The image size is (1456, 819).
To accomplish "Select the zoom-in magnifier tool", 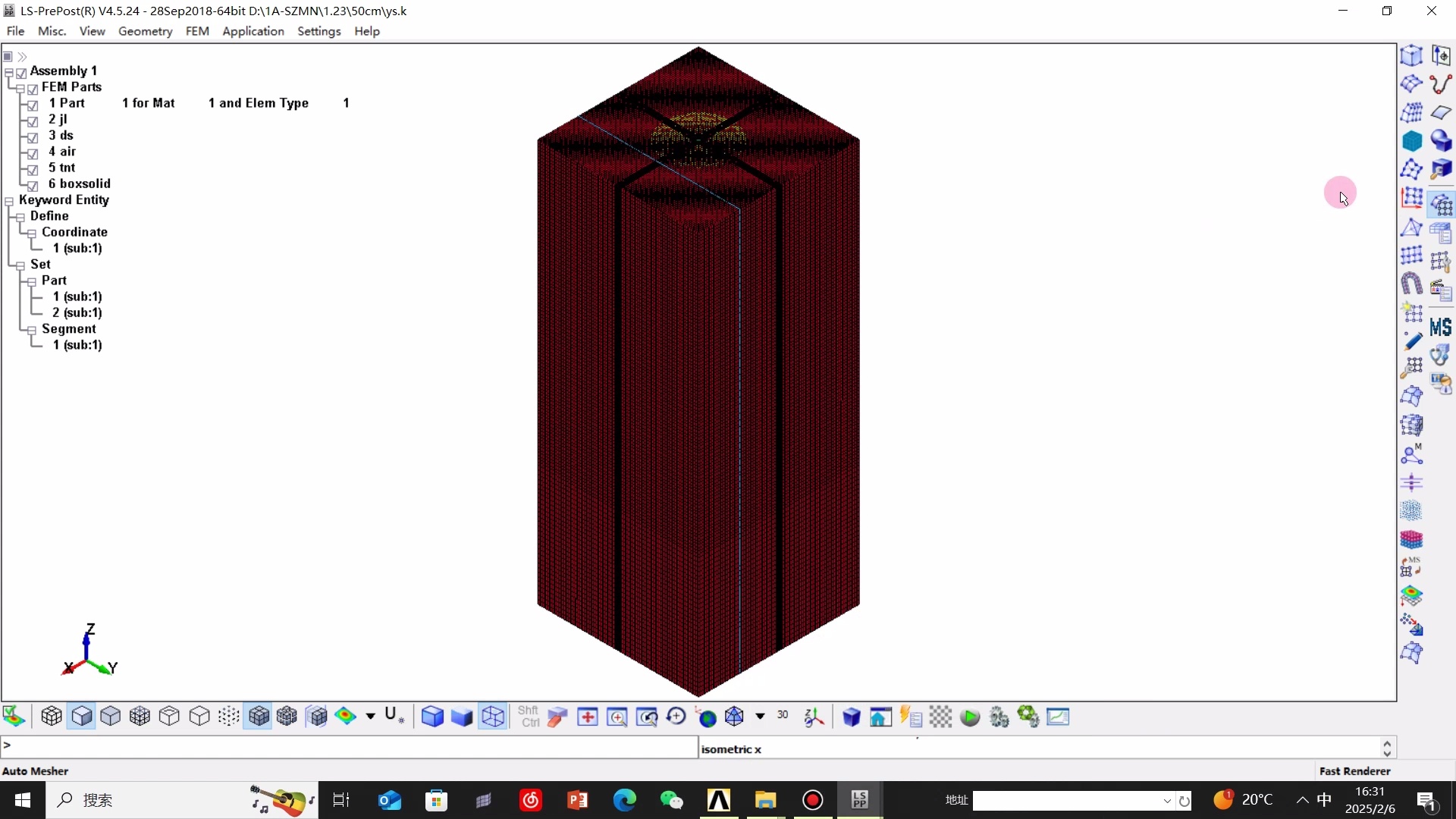I will (617, 717).
